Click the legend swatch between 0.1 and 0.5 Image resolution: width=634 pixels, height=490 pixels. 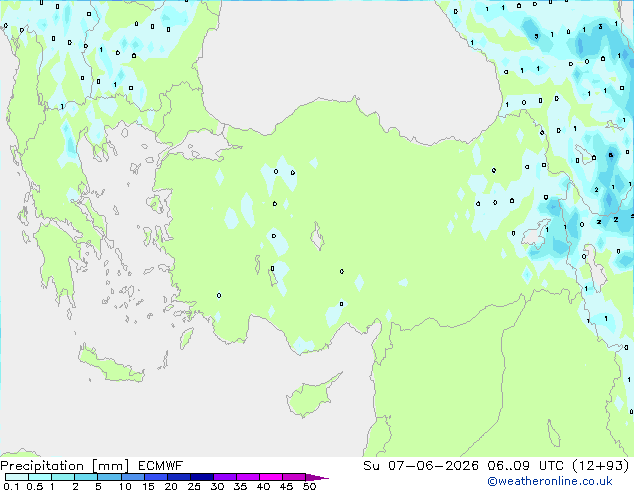(17, 477)
